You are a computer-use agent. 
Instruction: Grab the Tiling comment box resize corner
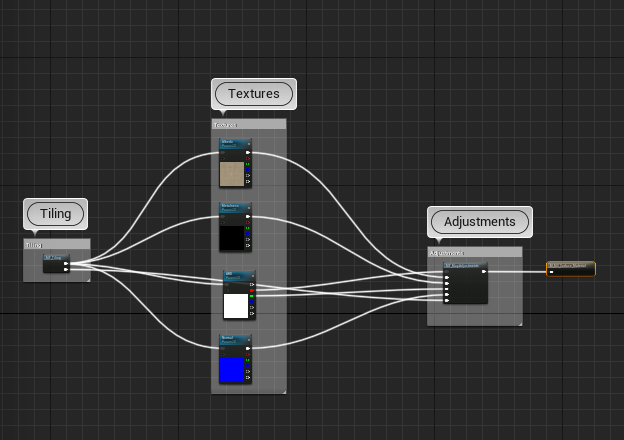88,280
